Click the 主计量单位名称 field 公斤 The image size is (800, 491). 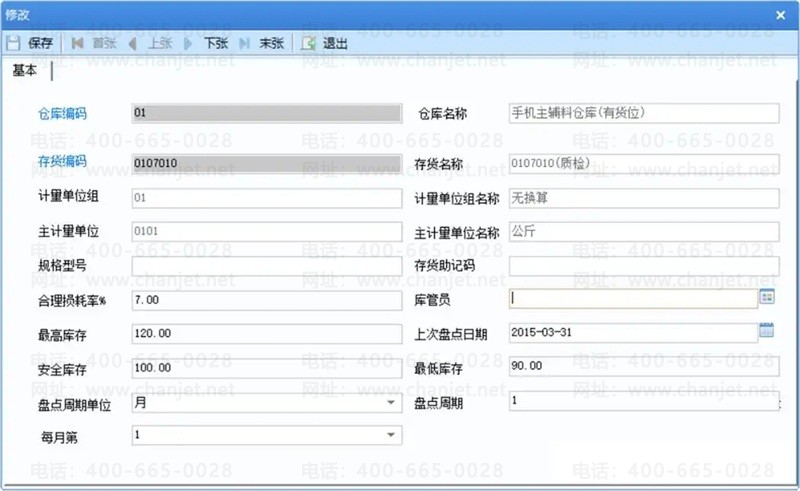(x=644, y=232)
